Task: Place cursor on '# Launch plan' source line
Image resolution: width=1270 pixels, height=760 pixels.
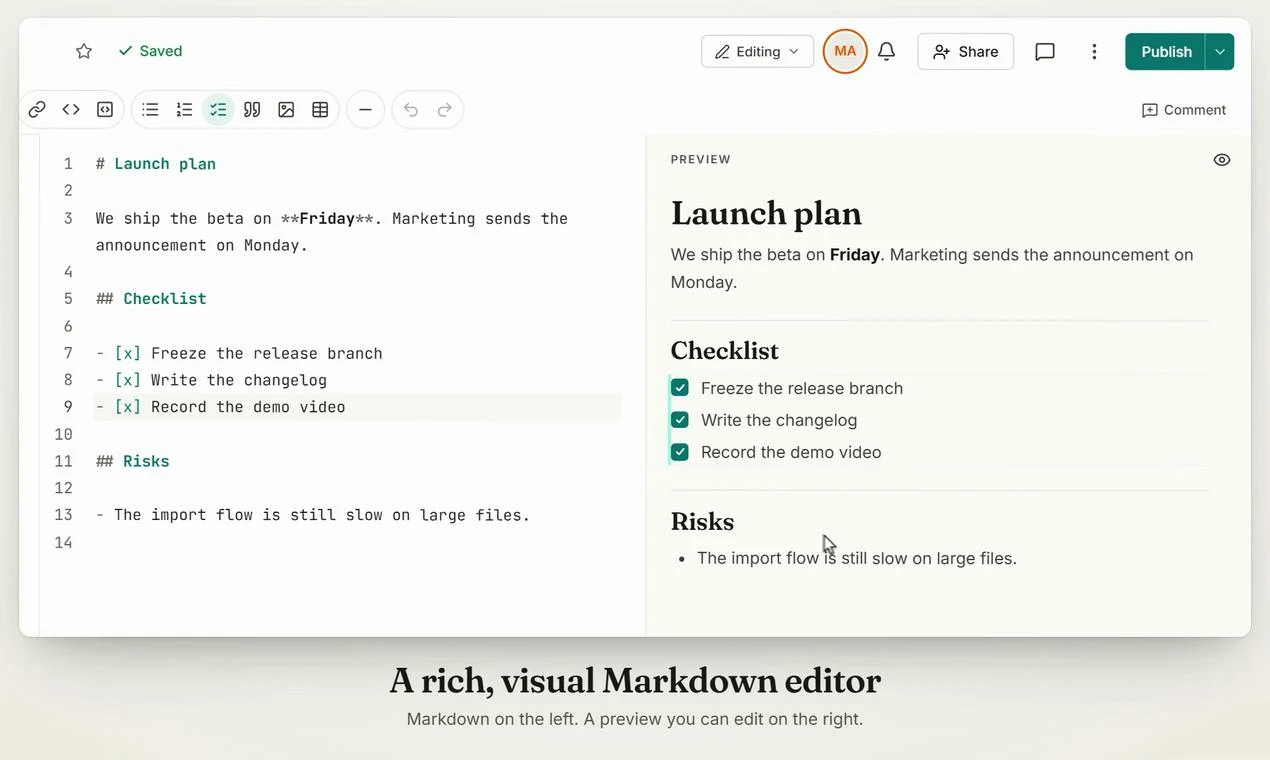Action: pyautogui.click(x=156, y=164)
